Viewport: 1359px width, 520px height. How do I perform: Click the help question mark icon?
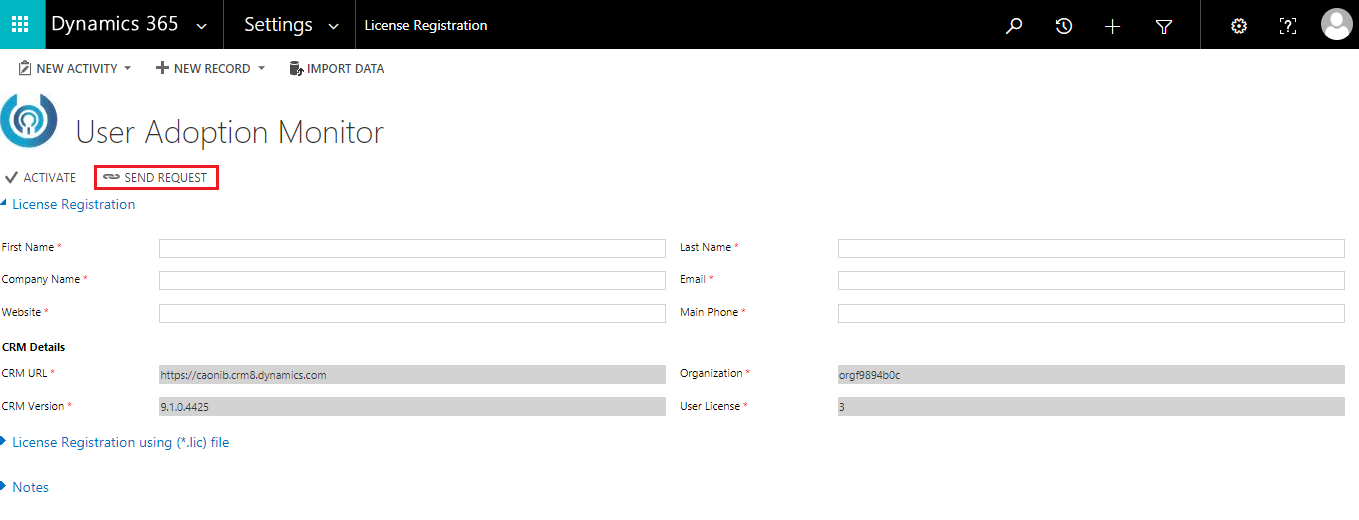pos(1288,26)
